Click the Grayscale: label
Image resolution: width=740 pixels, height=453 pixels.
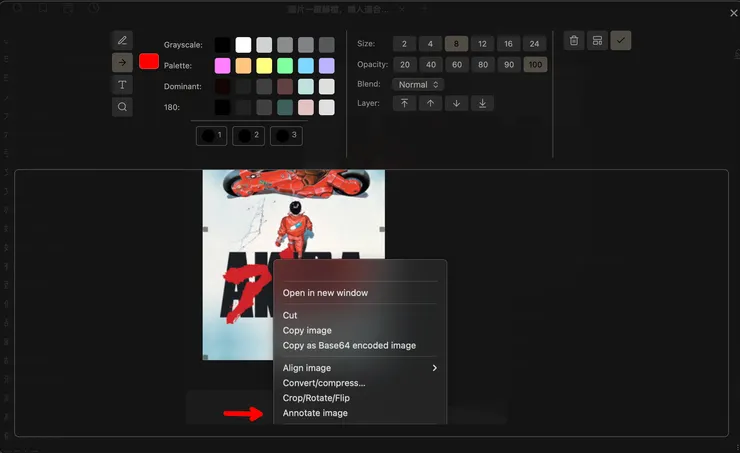(183, 45)
